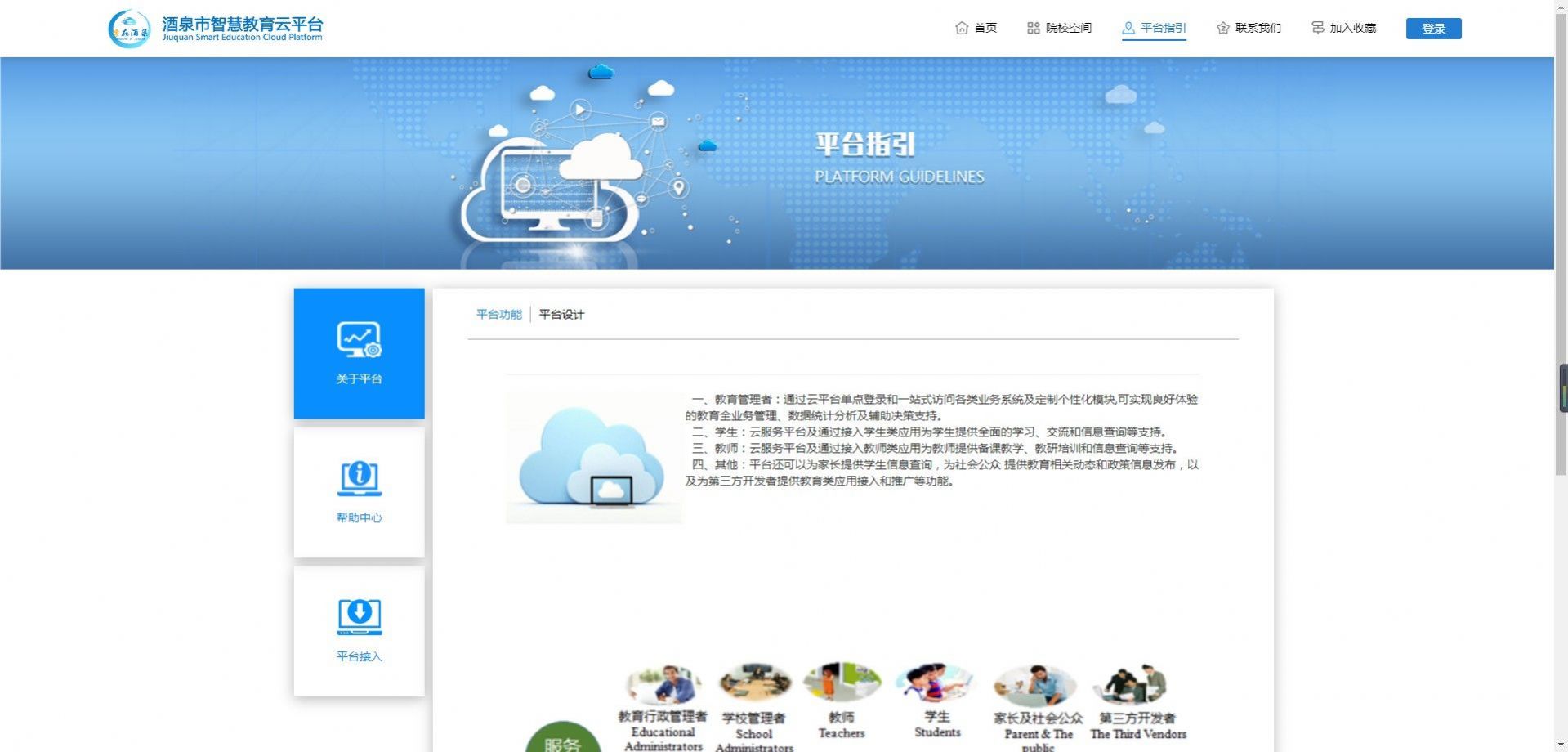The height and width of the screenshot is (752, 1568).
Task: Click the 平台指引 banner title
Action: pyautogui.click(x=865, y=145)
